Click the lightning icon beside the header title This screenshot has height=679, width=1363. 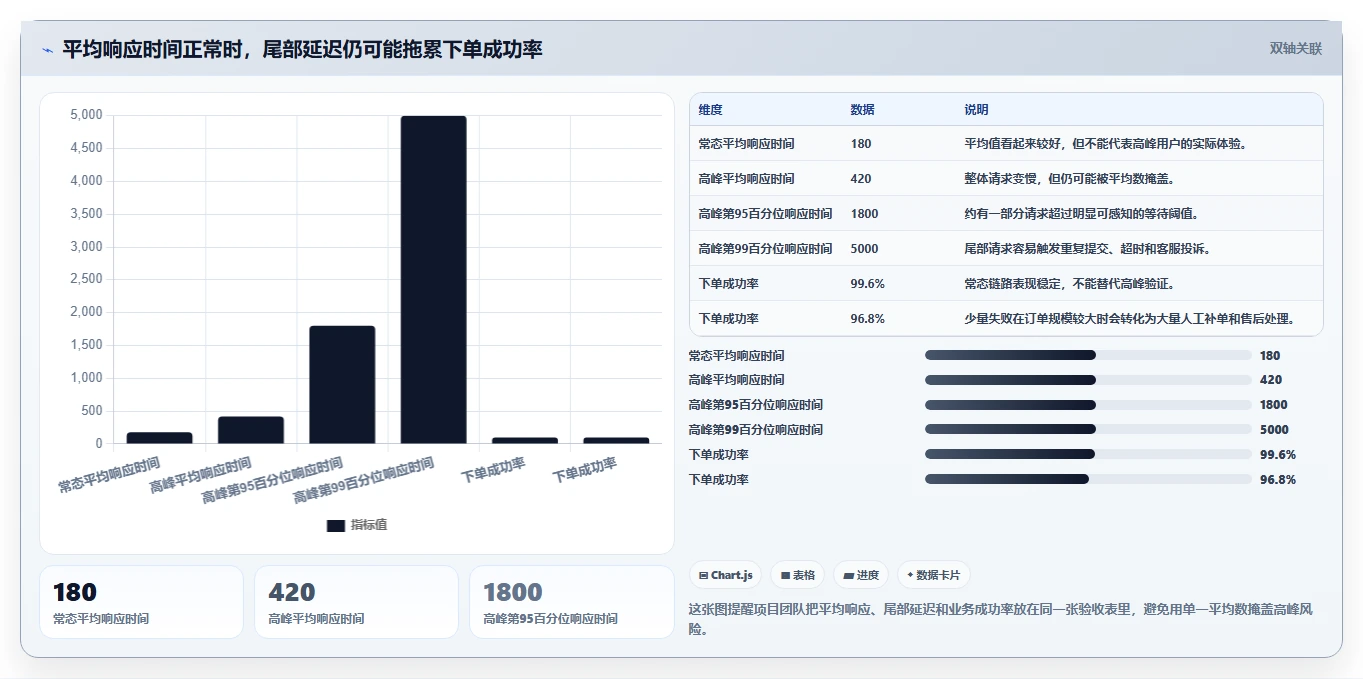tap(47, 50)
